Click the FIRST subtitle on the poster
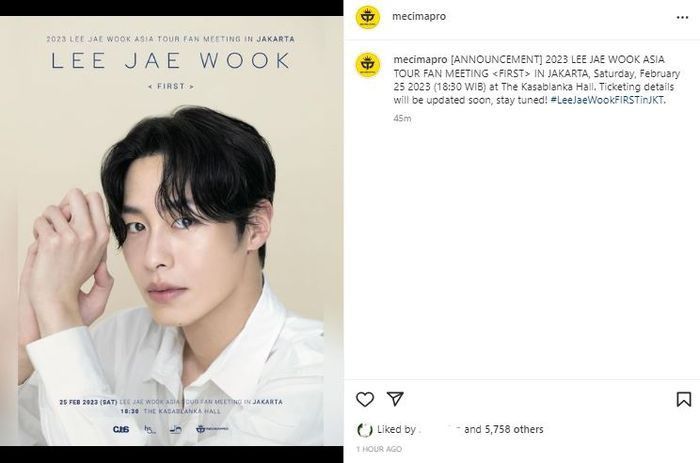This screenshot has width=700, height=463. pos(171,86)
